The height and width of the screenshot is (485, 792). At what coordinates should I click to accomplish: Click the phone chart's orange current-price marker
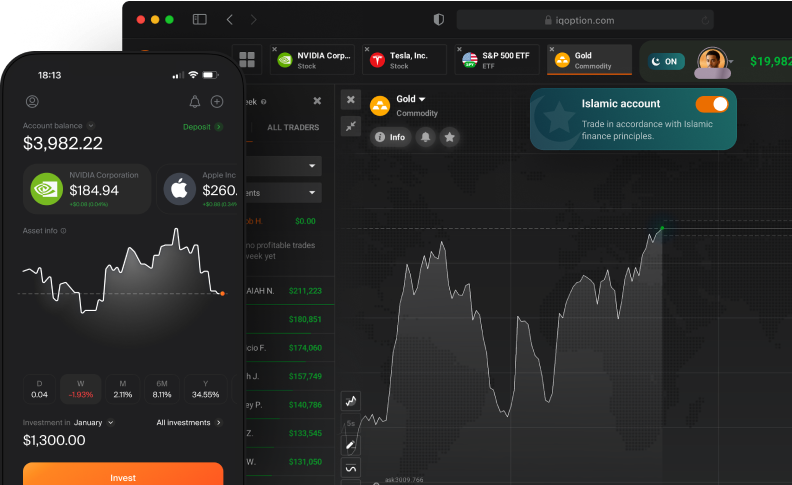(x=222, y=294)
